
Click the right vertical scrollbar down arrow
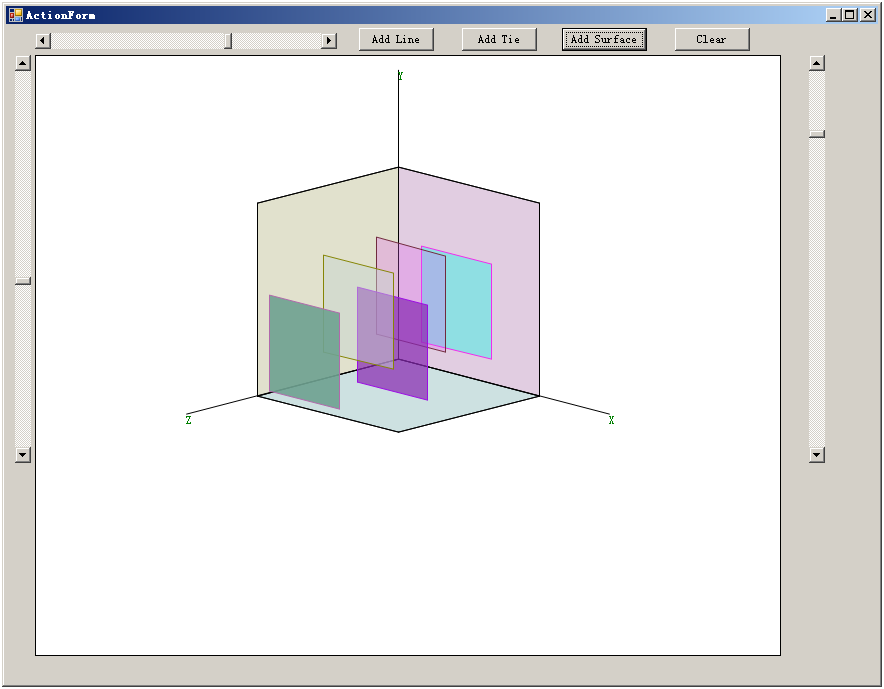coord(817,454)
